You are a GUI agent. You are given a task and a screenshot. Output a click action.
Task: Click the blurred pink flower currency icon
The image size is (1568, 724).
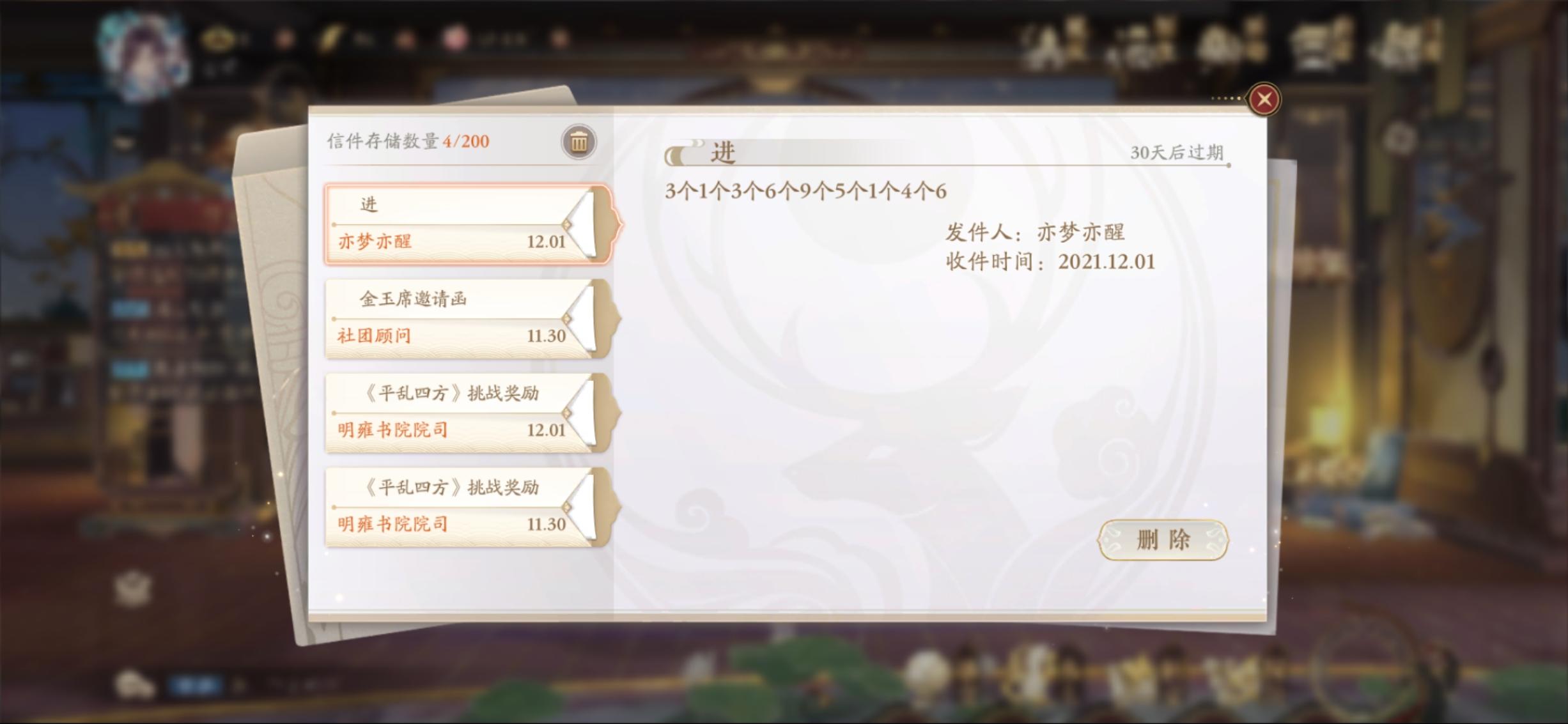coord(454,38)
